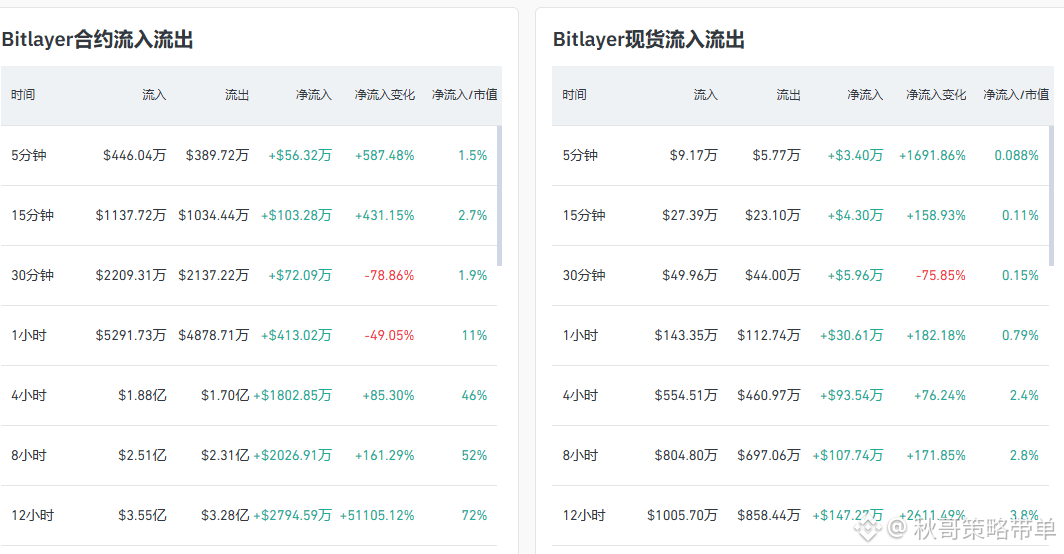This screenshot has width=1064, height=554.
Task: Click the Bitlayer合约流入流出 heading
Action: tap(97, 39)
